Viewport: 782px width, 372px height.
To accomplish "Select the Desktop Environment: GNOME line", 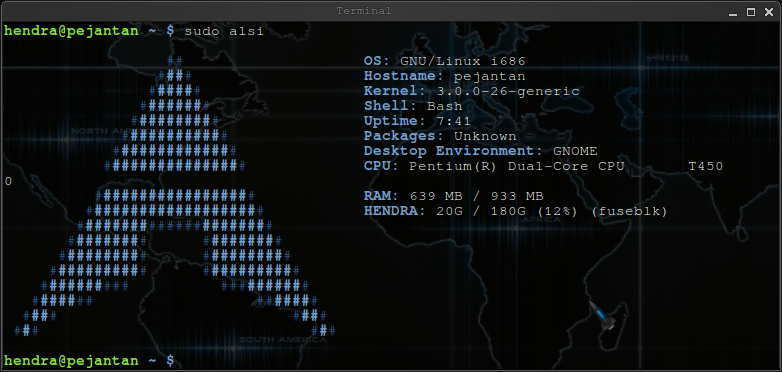I will tap(481, 151).
